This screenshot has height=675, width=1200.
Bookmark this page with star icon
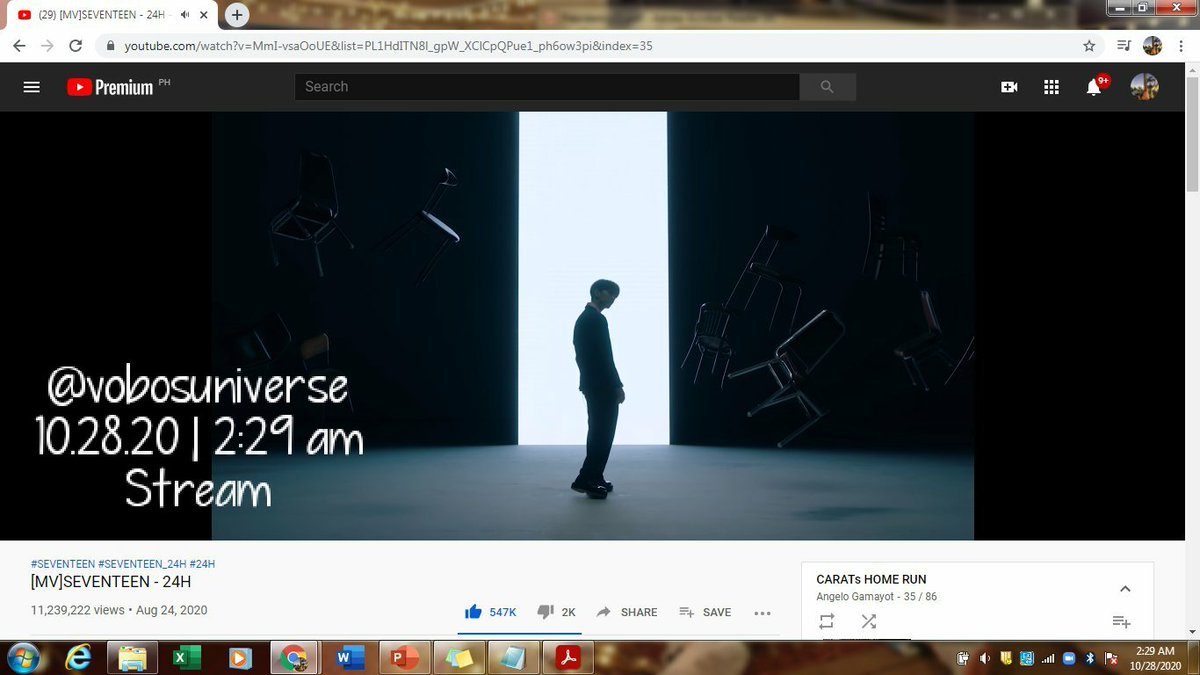click(1089, 46)
